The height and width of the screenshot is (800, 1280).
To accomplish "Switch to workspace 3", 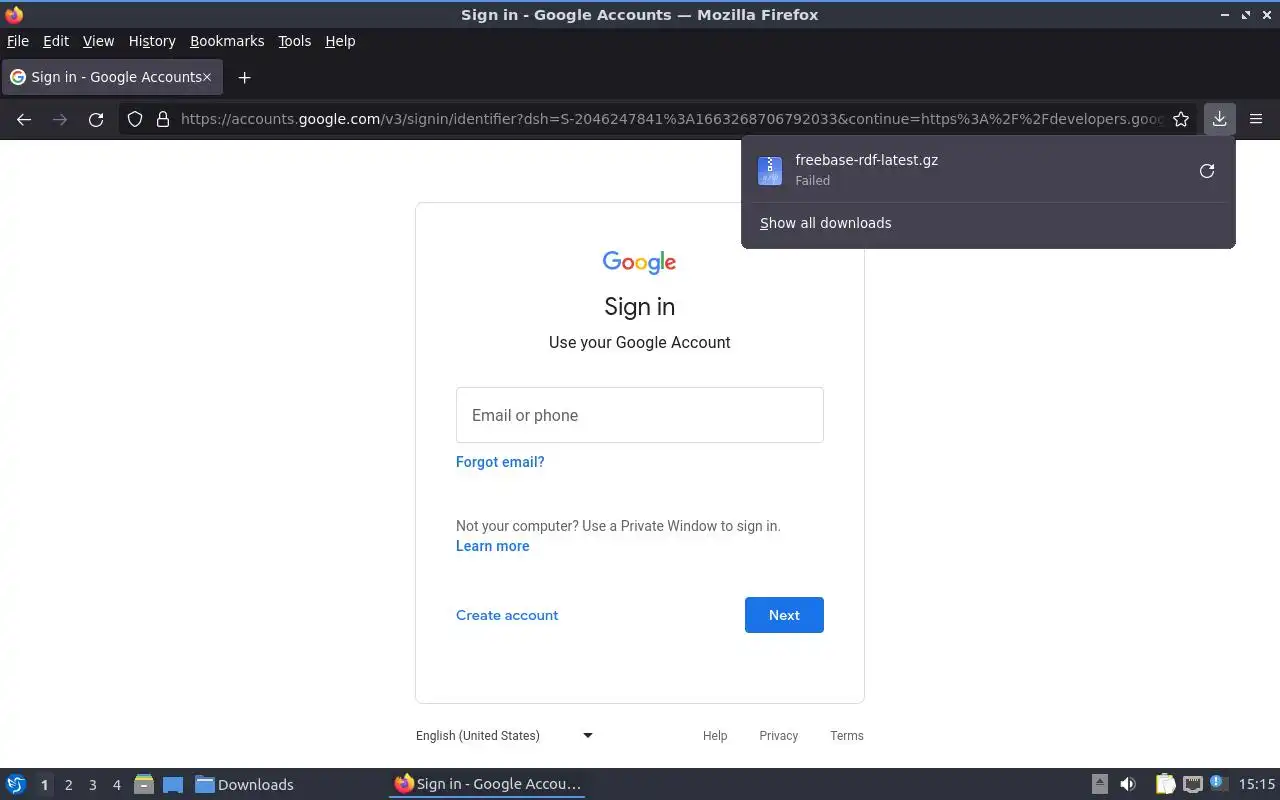I will (92, 785).
